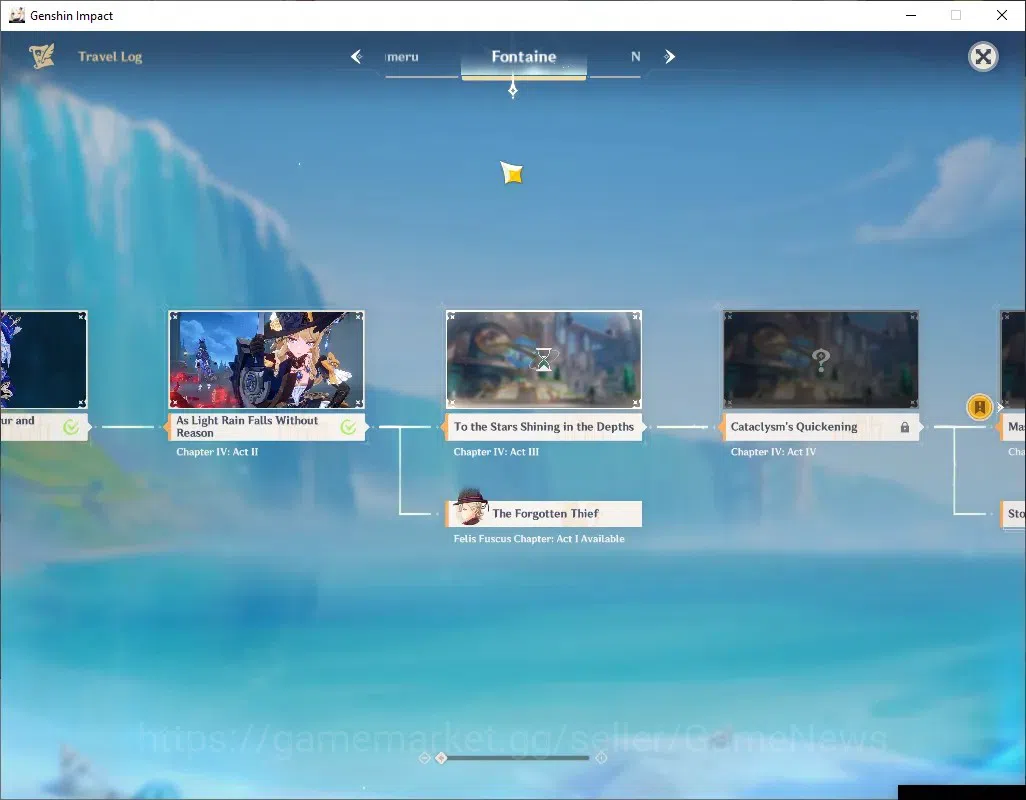This screenshot has height=800, width=1026.
Task: Click the completed checkmark on the leftmost quest
Action: [71, 427]
